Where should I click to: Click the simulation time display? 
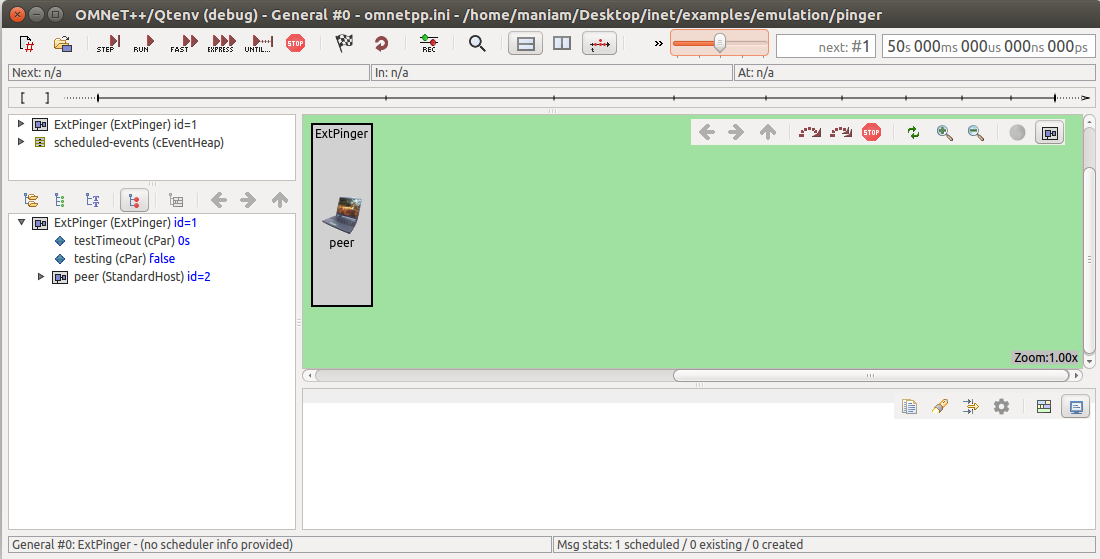[988, 46]
